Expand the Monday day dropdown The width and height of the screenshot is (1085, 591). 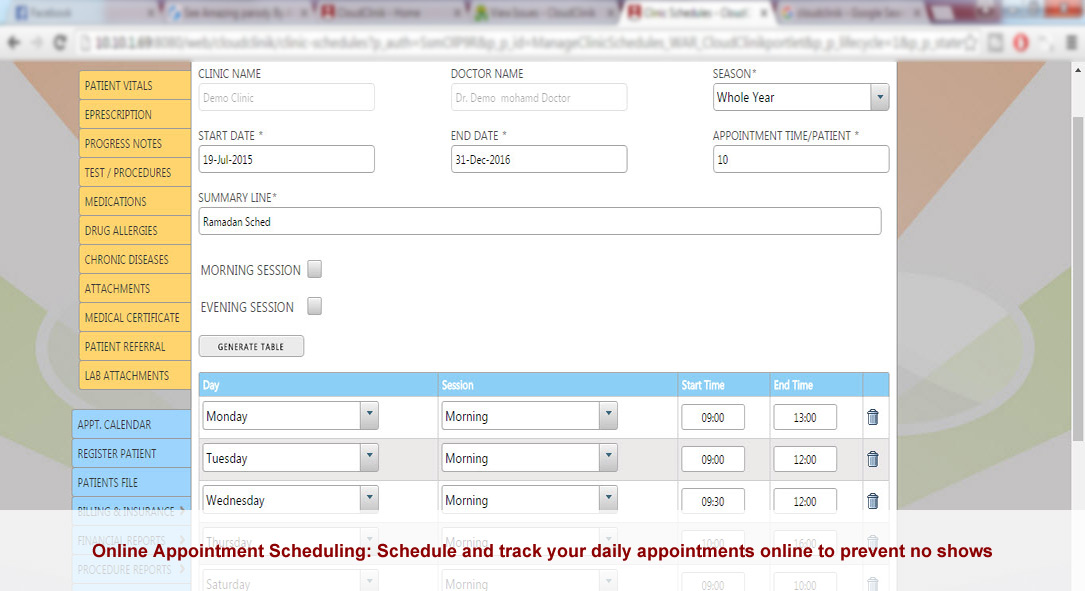369,416
